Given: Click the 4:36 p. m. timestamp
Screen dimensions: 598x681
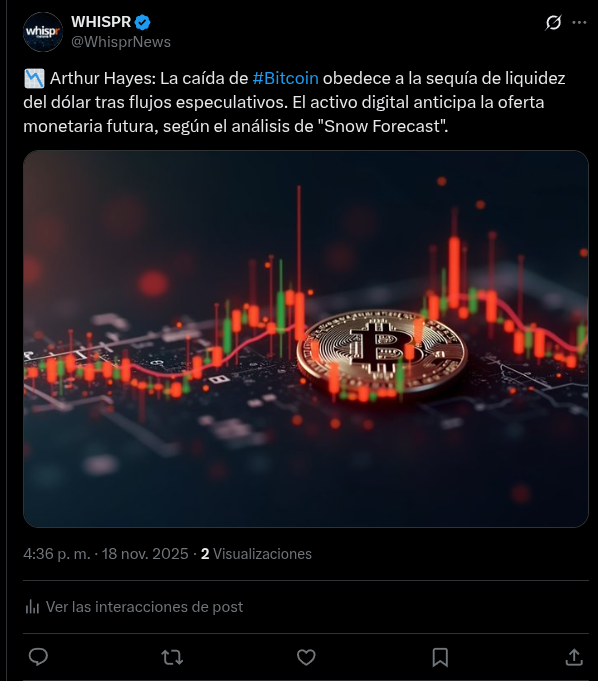Looking at the screenshot, I should pos(56,554).
